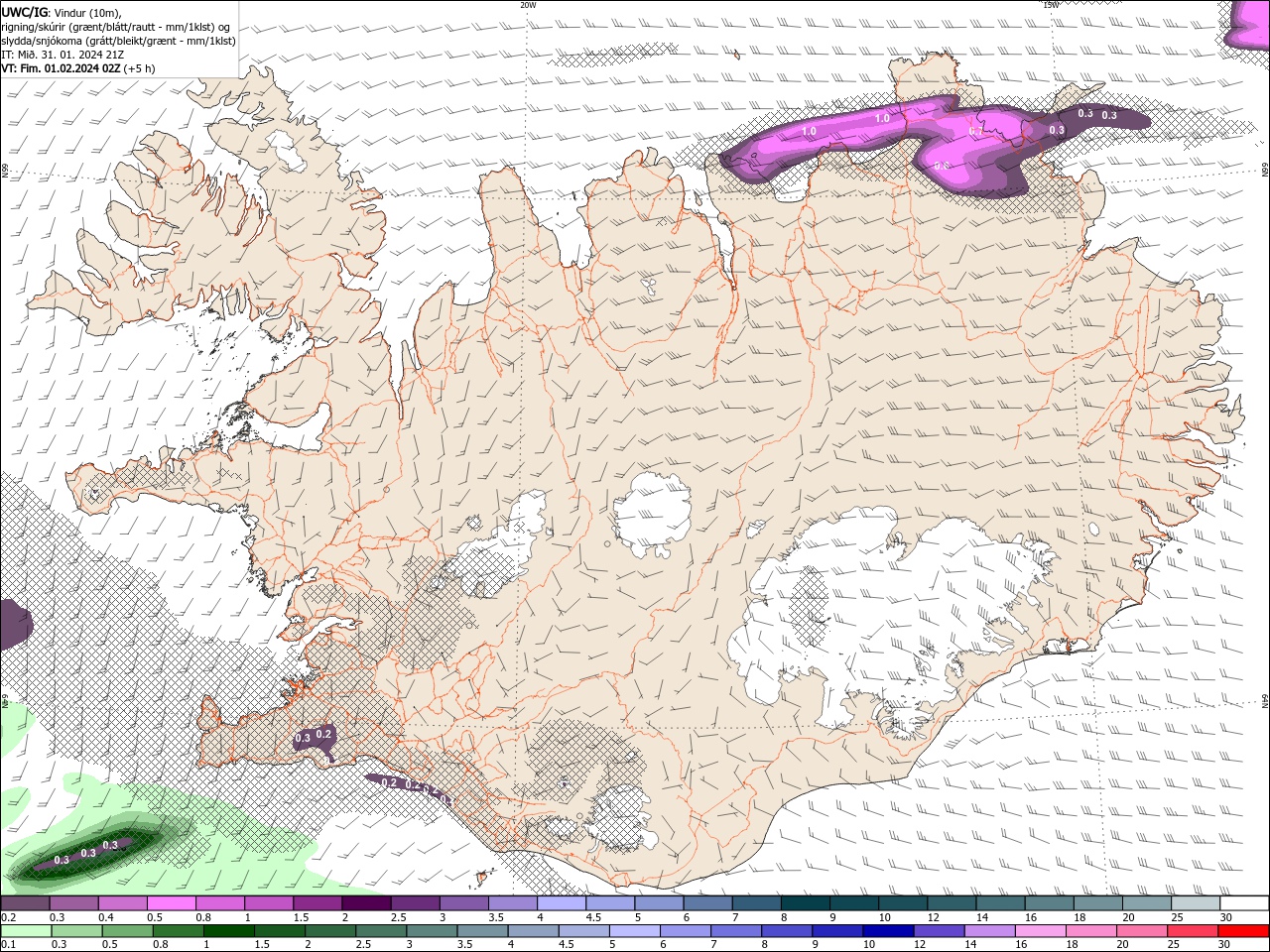
Task: Click the 'VT: Fim. 01.02.2024 02Z (+5 h)' valid time line
Action: pyautogui.click(x=78, y=68)
